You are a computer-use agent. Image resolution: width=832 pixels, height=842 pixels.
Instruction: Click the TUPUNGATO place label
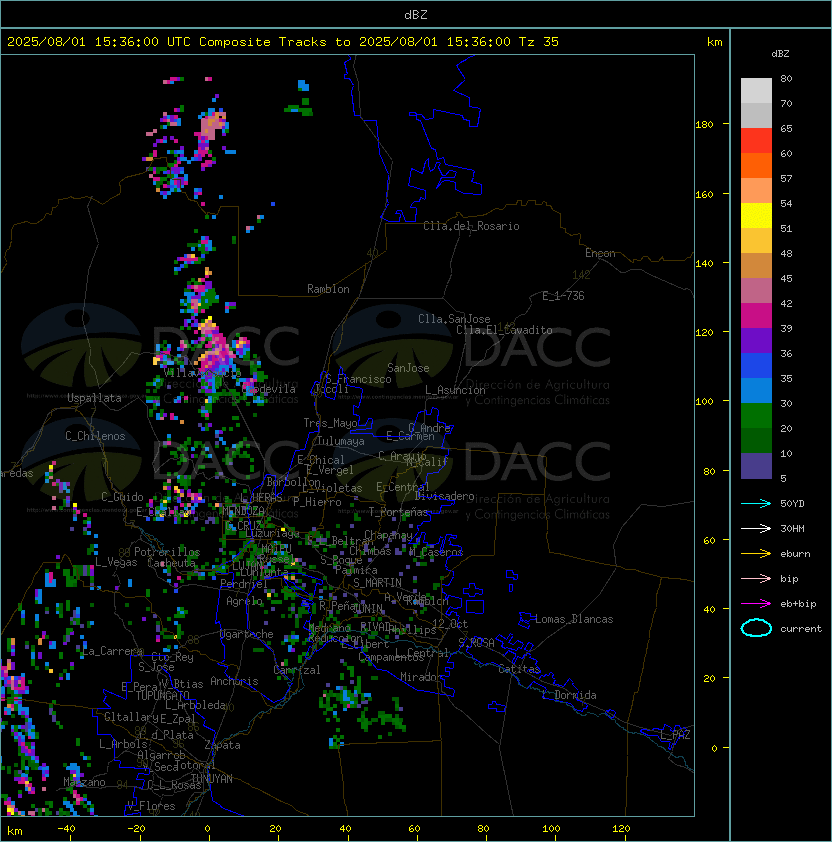click(x=162, y=696)
